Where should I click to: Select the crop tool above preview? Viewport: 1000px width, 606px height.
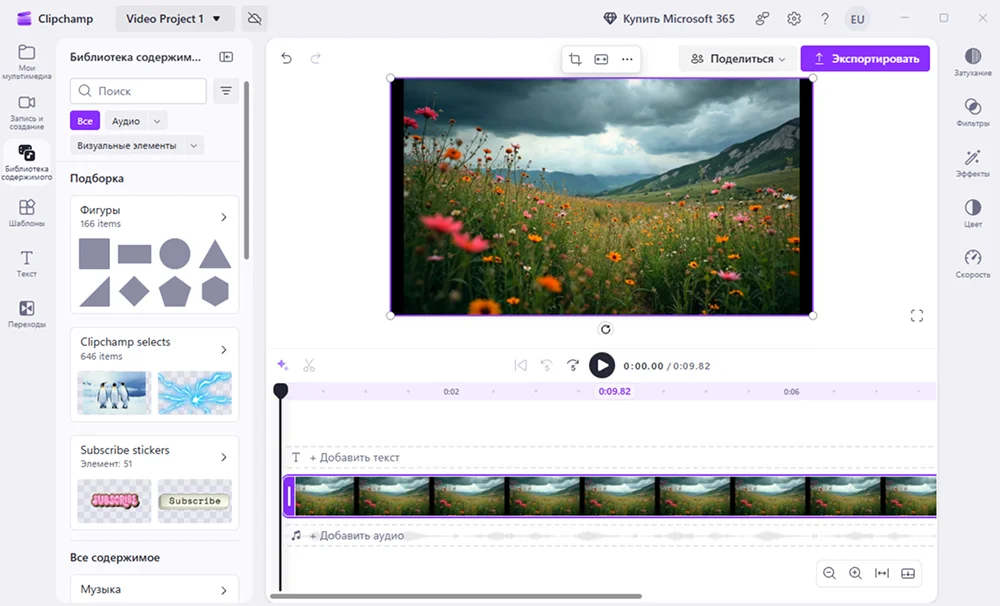click(x=575, y=59)
